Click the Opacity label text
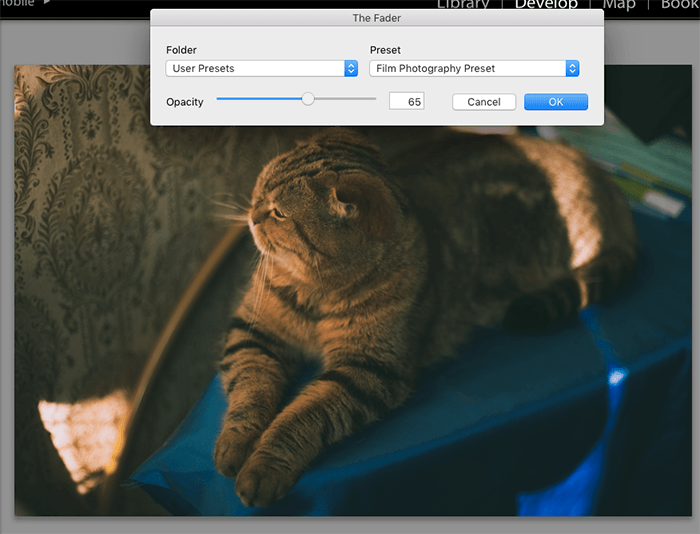Image resolution: width=700 pixels, height=534 pixels. (185, 102)
